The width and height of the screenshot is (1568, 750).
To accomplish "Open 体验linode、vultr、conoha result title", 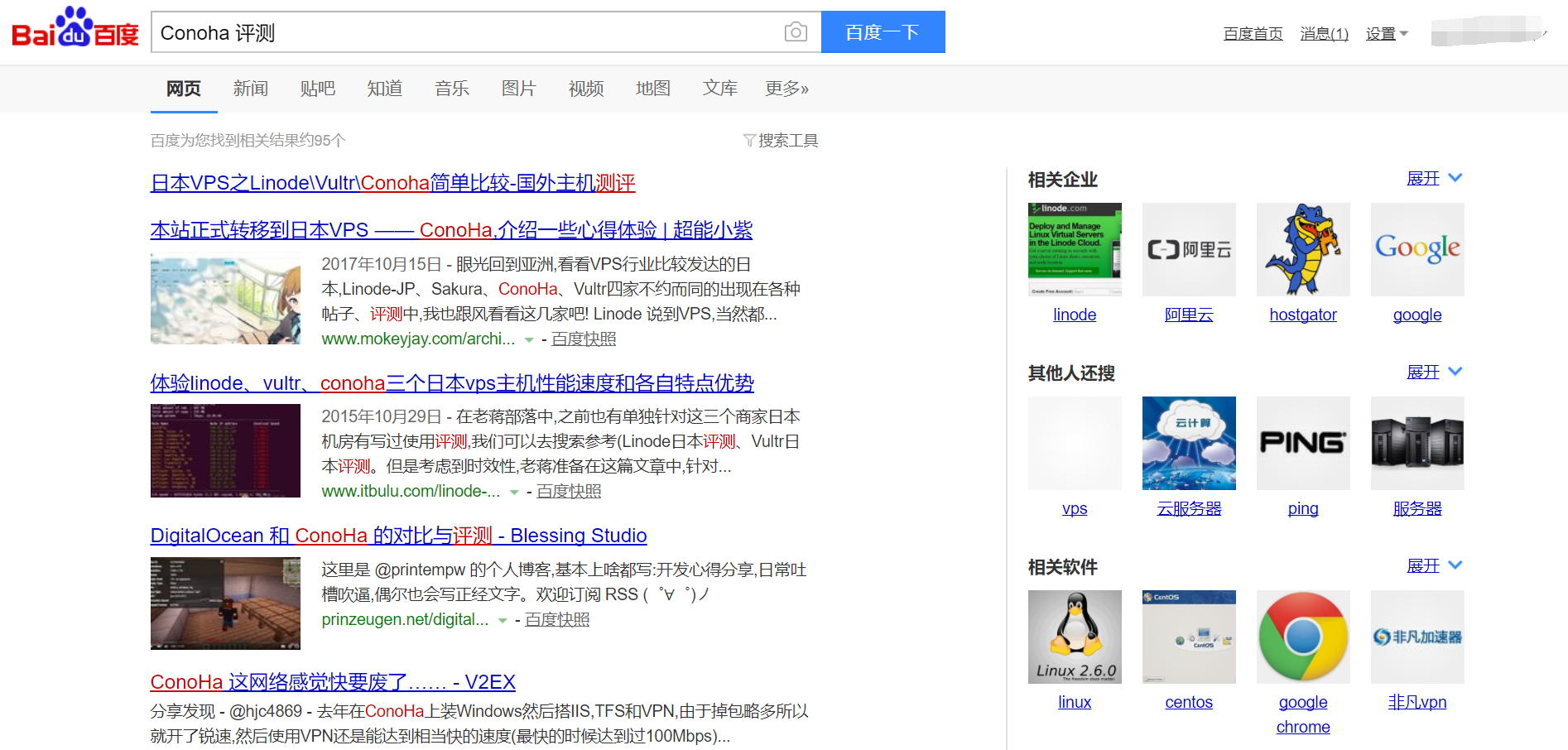I will [x=452, y=383].
